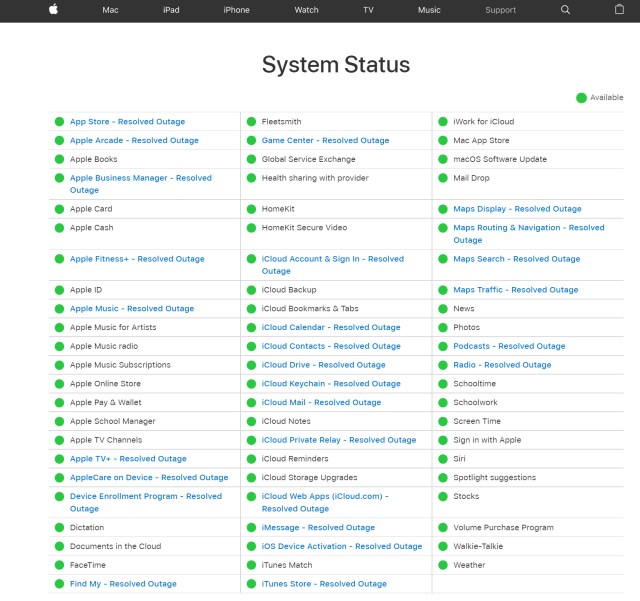Open the iPad menu item
This screenshot has height=601, width=640.
coord(171,10)
